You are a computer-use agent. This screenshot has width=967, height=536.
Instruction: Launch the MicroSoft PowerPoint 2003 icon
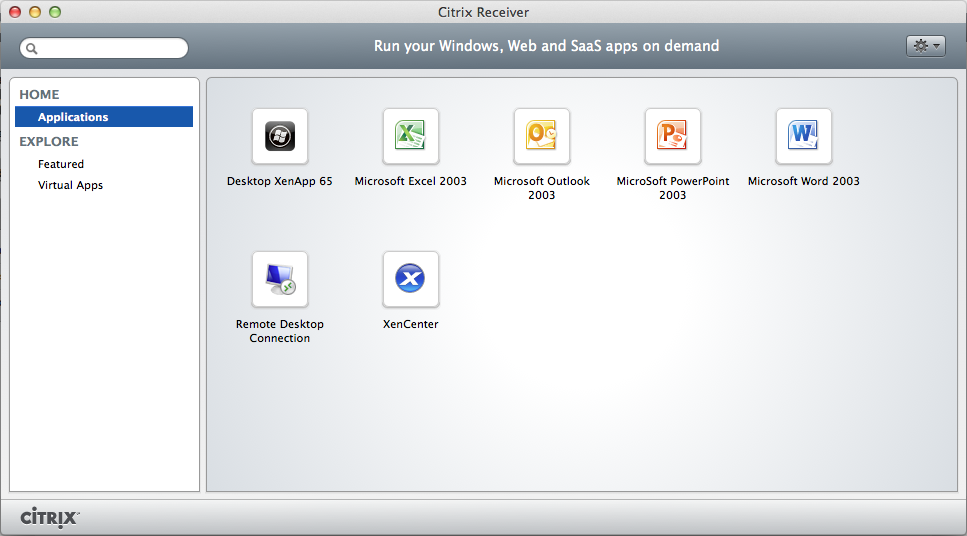pos(673,136)
